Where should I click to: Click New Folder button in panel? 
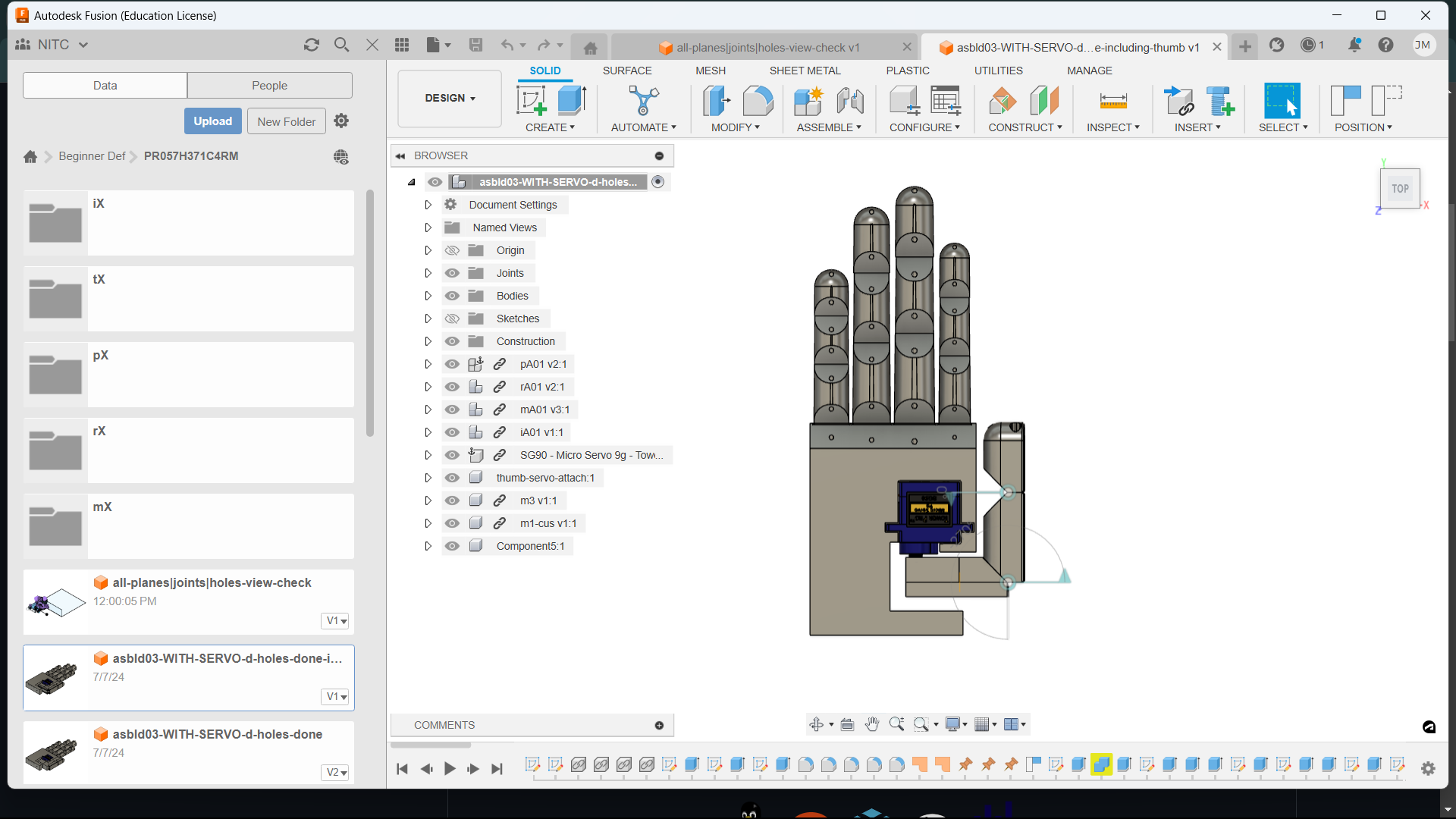pyautogui.click(x=285, y=121)
